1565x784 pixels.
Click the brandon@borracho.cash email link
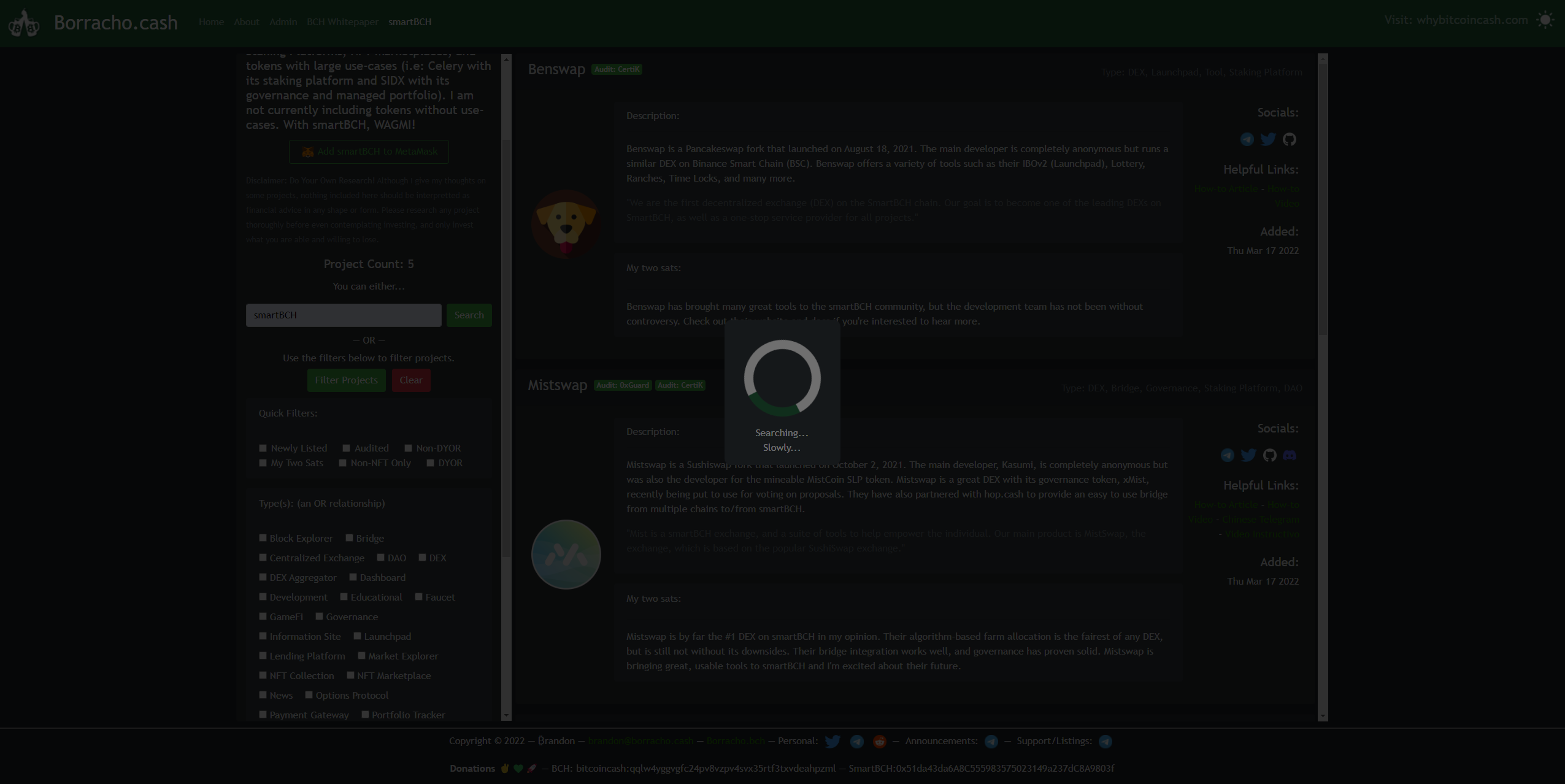pos(640,741)
